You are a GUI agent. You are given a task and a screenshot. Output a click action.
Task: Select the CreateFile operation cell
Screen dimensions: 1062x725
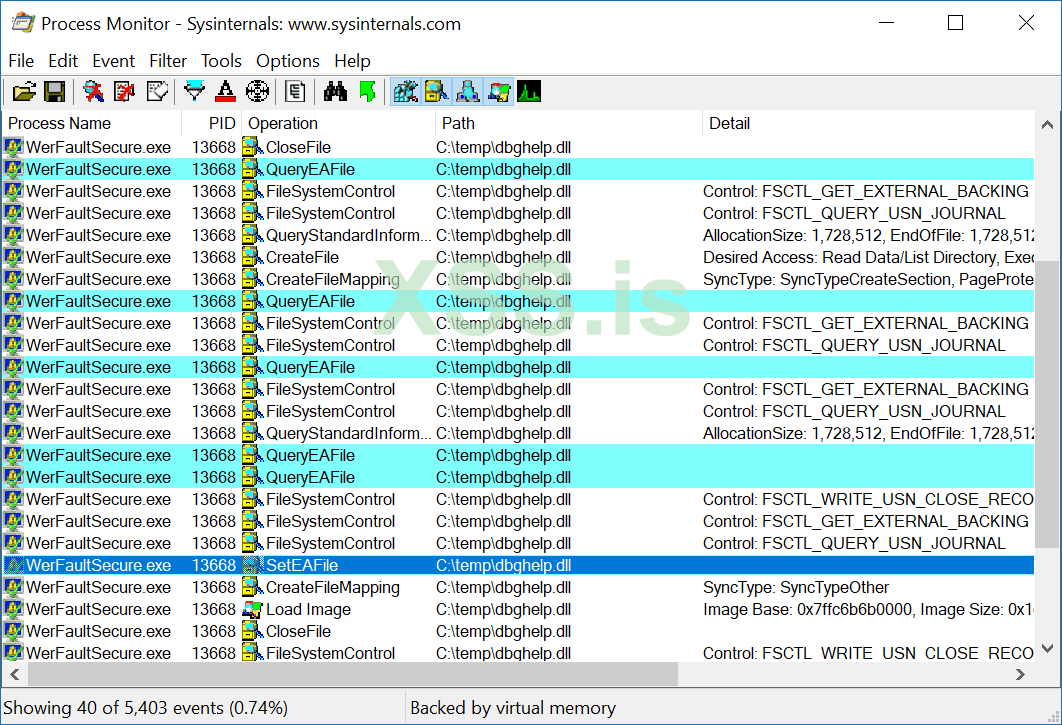tap(302, 257)
